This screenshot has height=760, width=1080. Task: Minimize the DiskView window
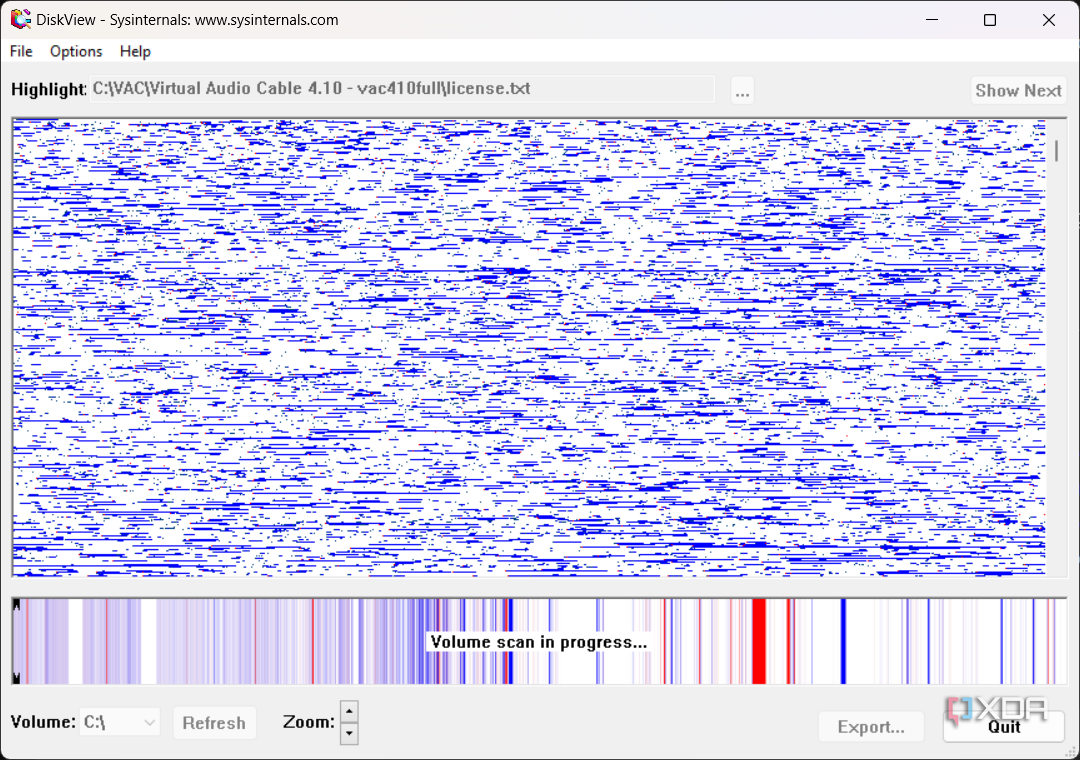tap(932, 19)
